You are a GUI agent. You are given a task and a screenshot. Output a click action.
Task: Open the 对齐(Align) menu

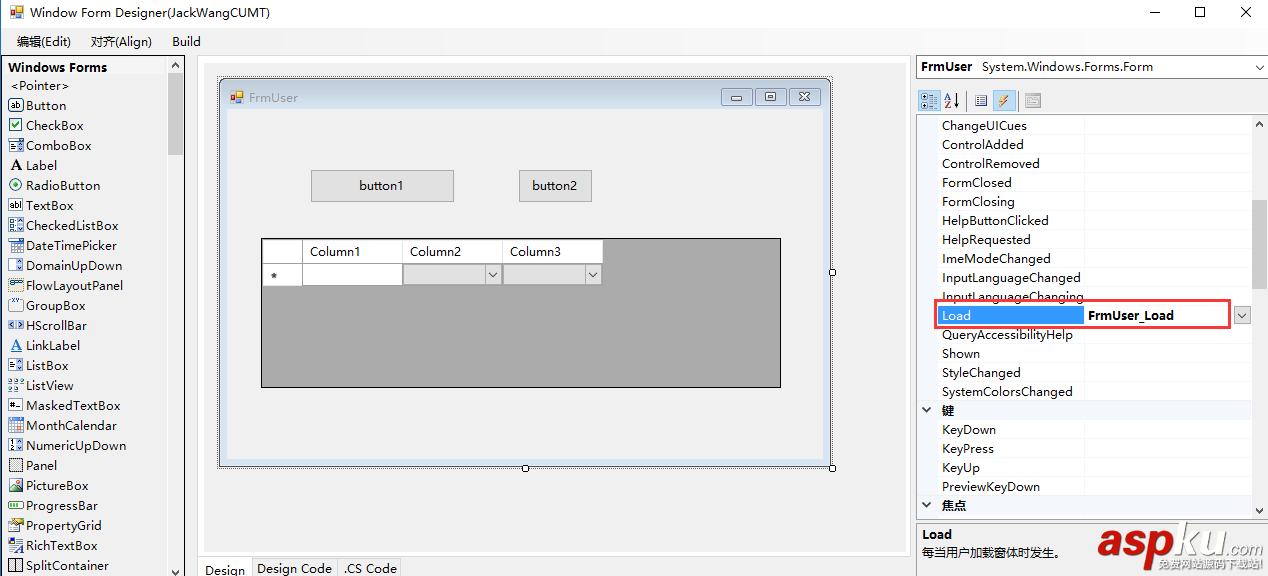point(121,41)
